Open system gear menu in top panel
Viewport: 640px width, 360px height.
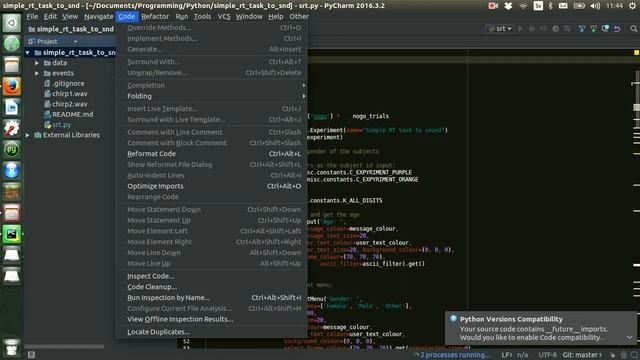(x=632, y=6)
